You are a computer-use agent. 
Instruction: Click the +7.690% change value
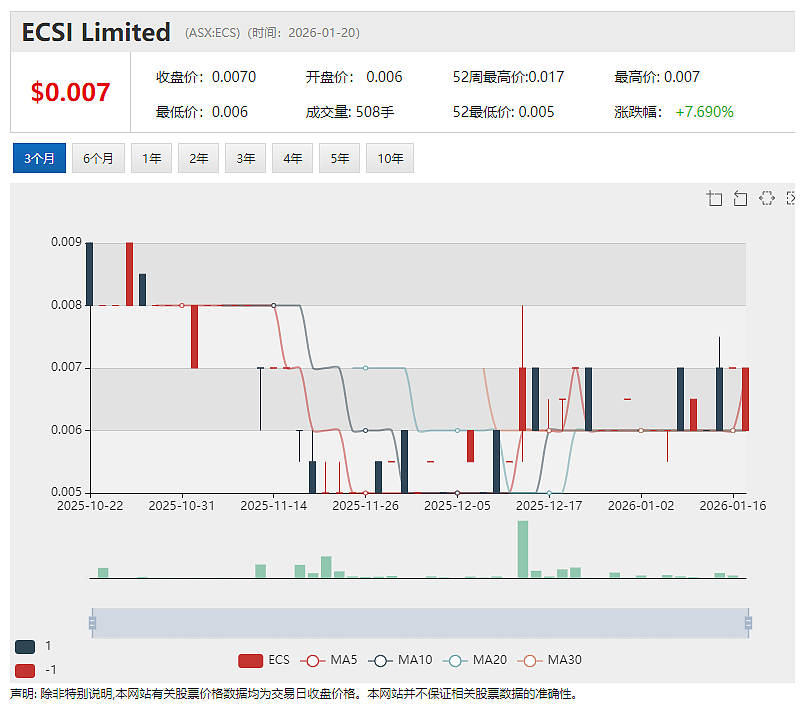point(704,112)
